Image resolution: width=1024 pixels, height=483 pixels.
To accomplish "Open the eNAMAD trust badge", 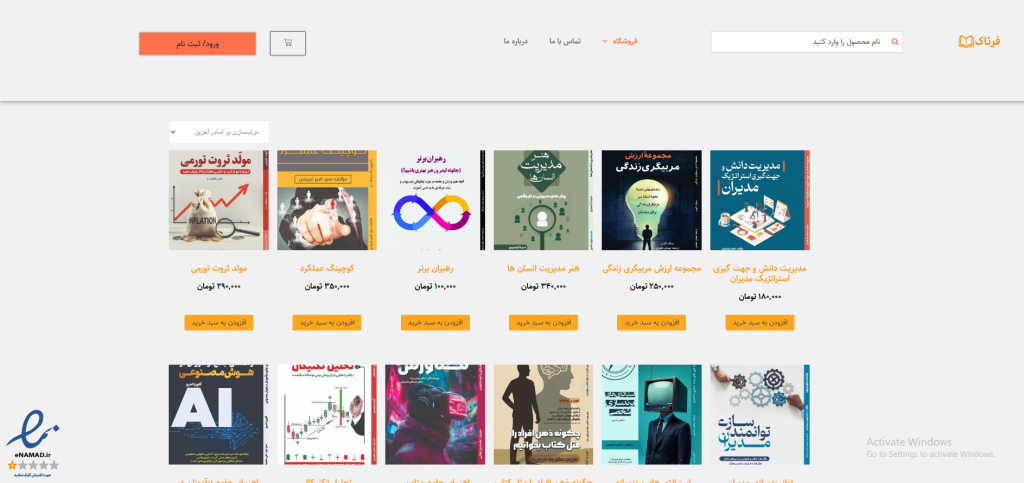I will (x=33, y=441).
